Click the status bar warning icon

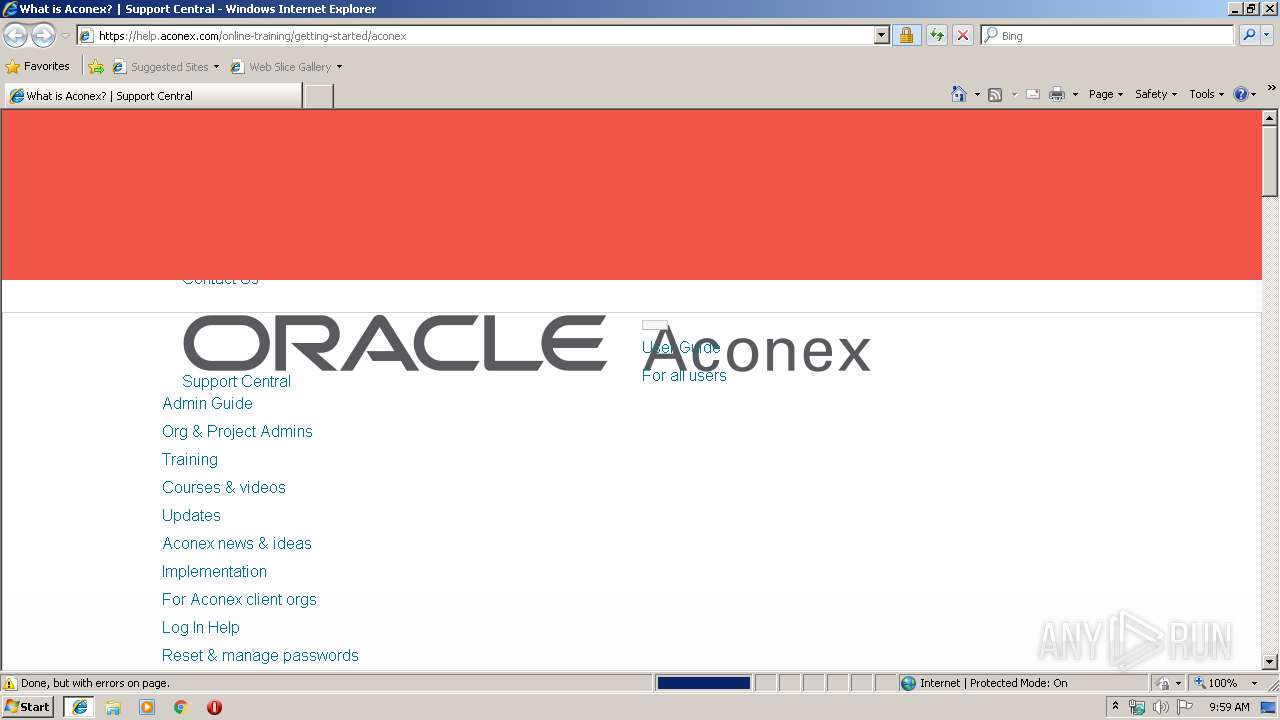(x=10, y=683)
